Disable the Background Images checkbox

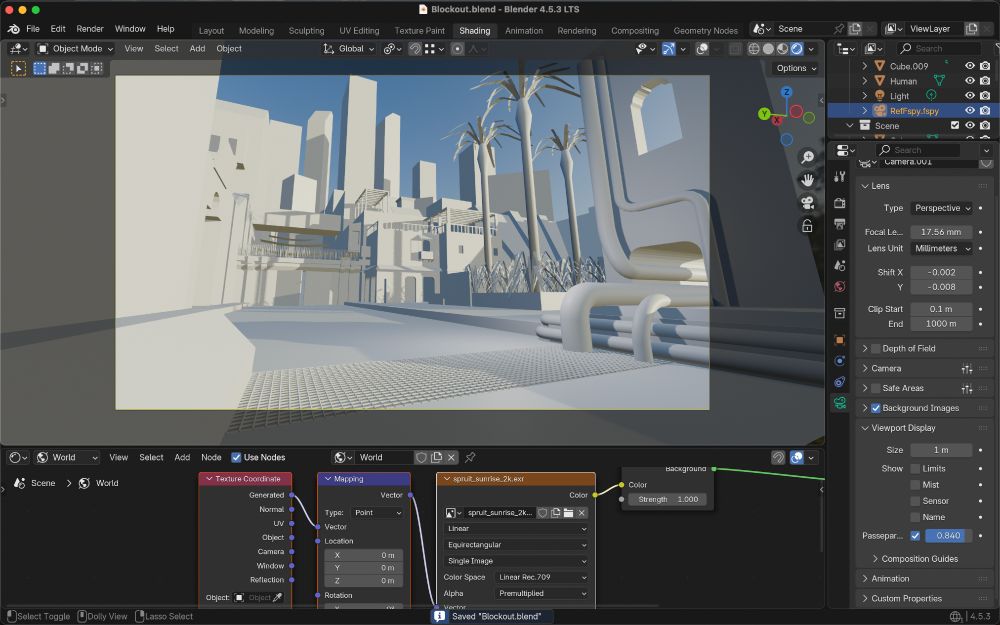[x=876, y=408]
